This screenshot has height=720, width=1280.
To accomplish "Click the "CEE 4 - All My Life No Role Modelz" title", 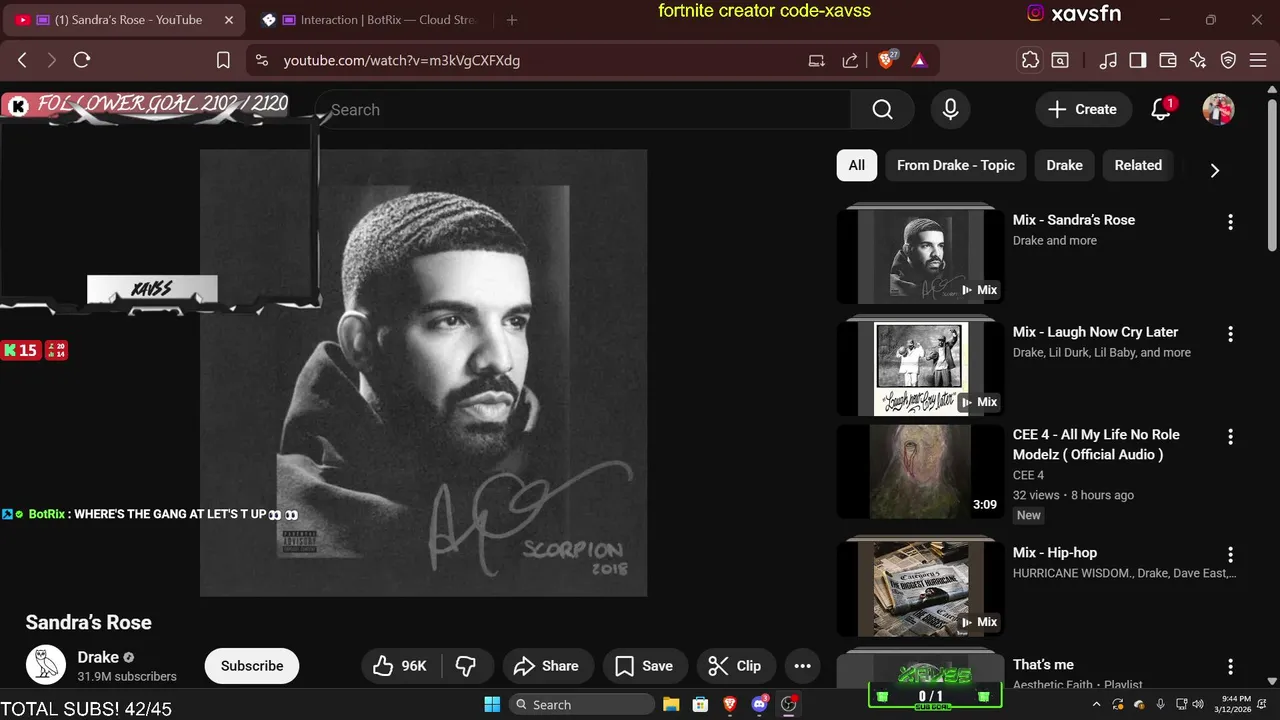I will point(1096,444).
